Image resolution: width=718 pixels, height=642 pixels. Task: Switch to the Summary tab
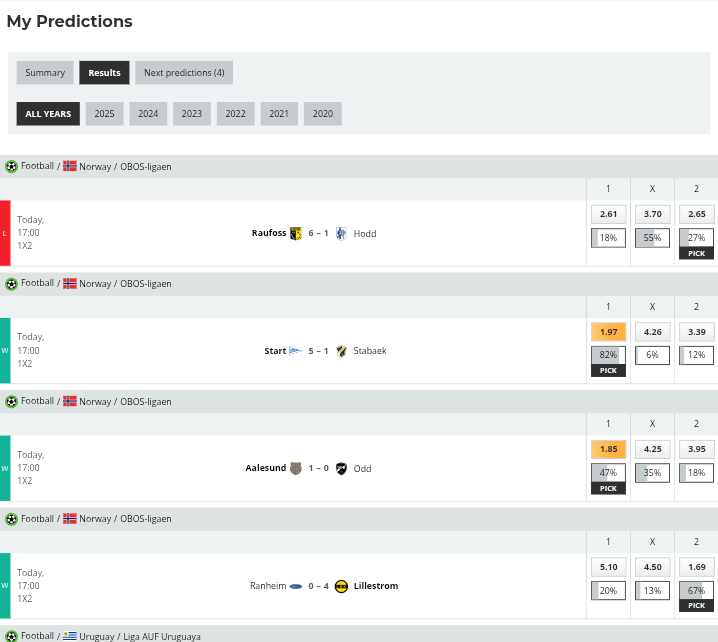(45, 73)
